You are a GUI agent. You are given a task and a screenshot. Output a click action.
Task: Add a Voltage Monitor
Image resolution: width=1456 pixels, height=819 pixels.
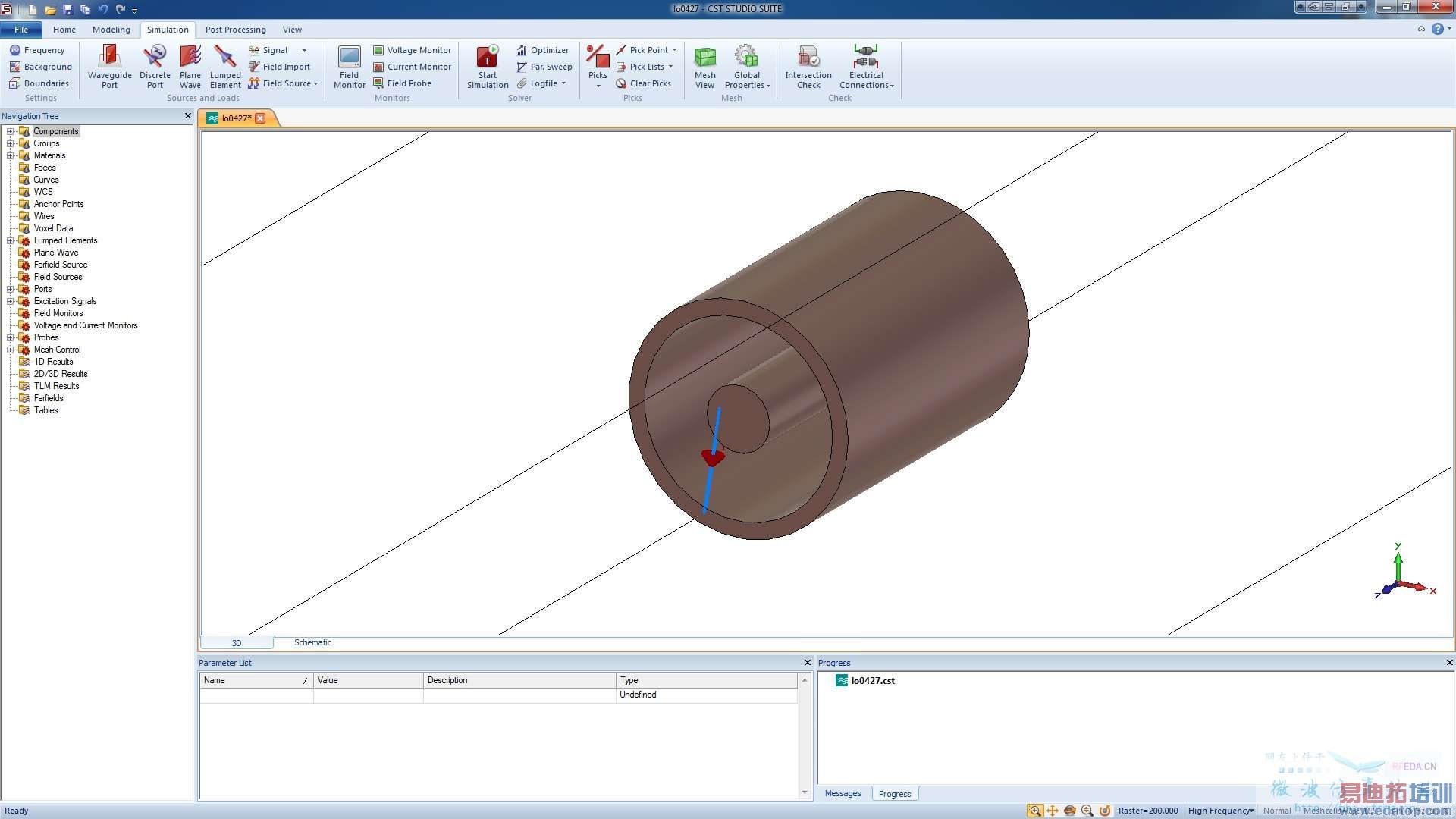pyautogui.click(x=412, y=50)
